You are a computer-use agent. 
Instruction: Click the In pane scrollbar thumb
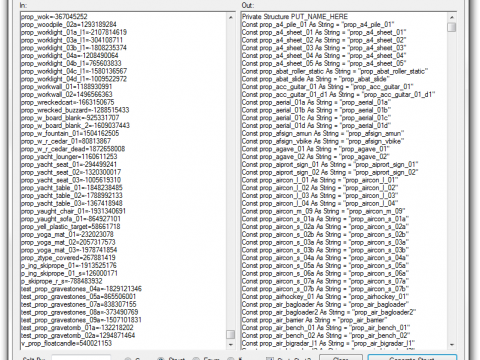[x=230, y=334]
